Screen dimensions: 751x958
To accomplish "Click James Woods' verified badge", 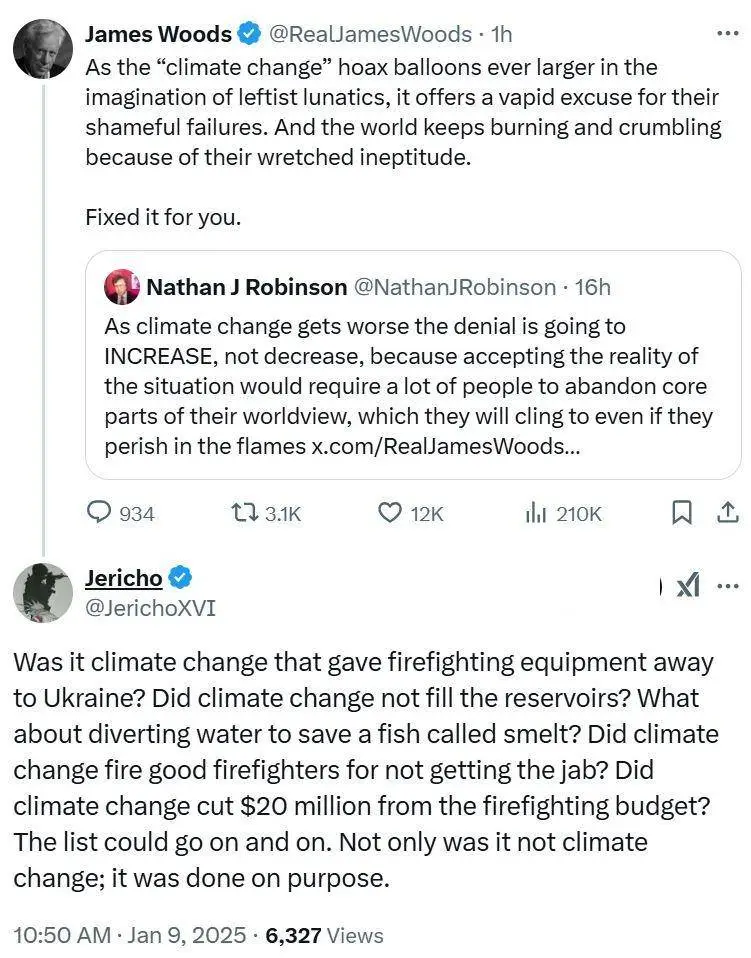I will pos(248,34).
